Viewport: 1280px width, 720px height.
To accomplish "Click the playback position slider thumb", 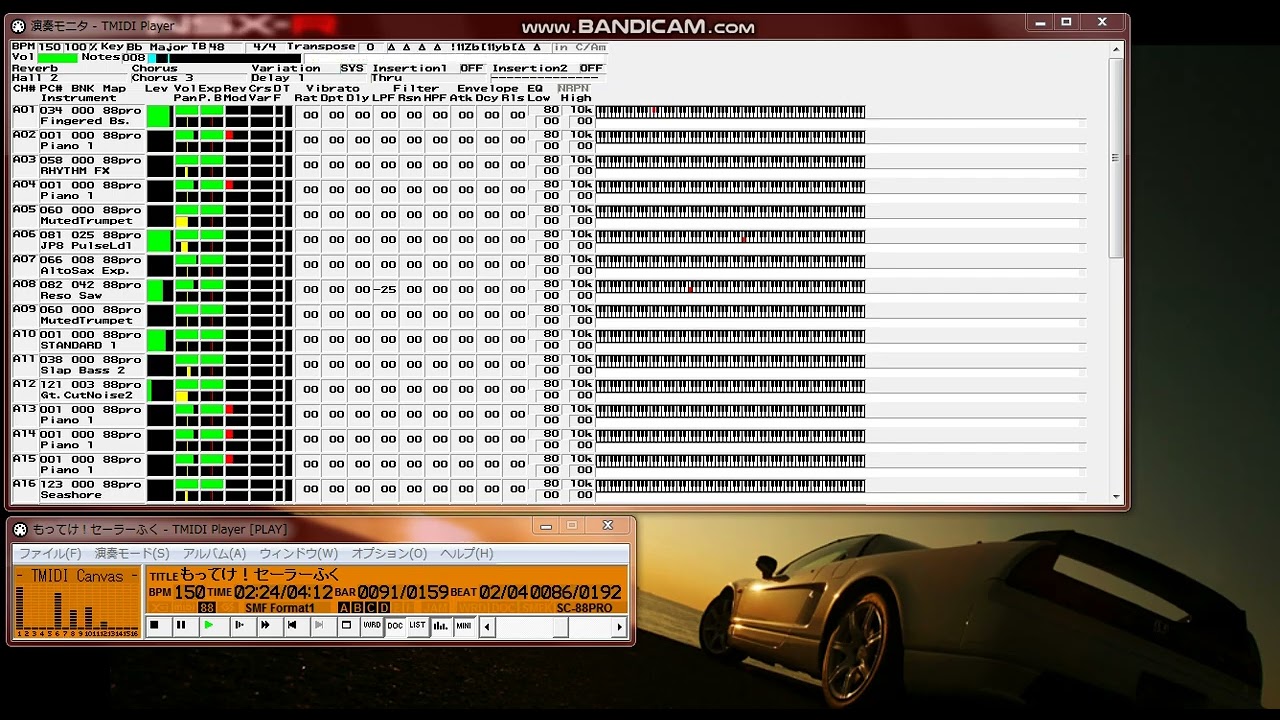I will pos(561,627).
